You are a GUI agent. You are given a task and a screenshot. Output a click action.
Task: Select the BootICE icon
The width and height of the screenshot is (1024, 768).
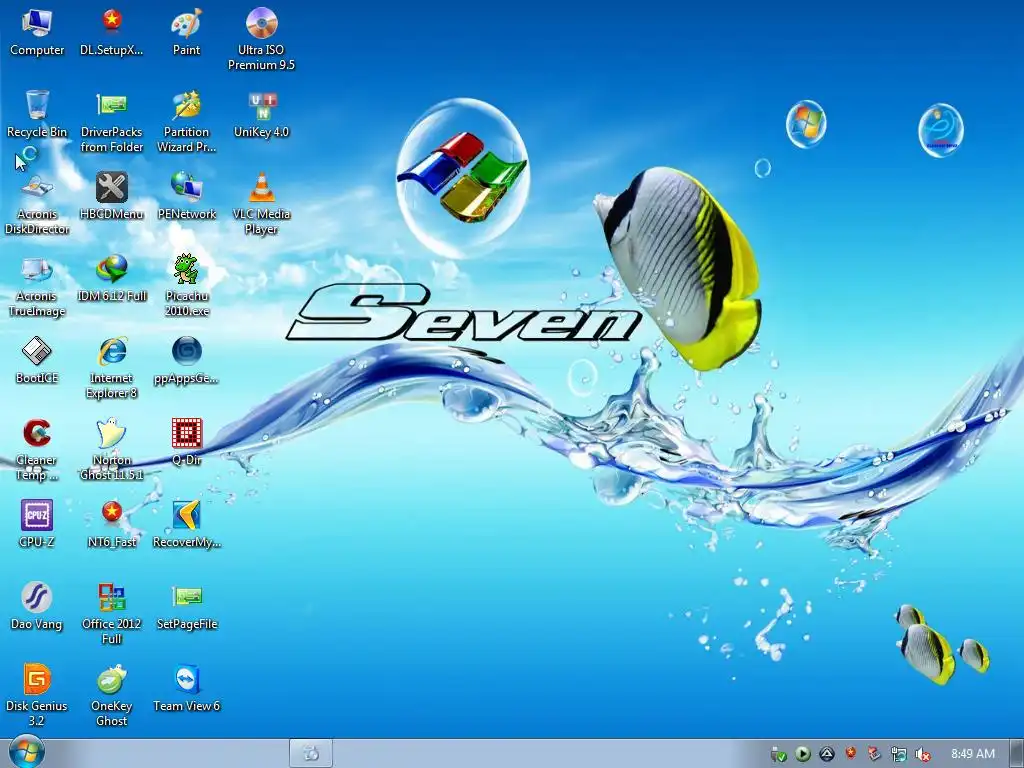[x=37, y=360]
